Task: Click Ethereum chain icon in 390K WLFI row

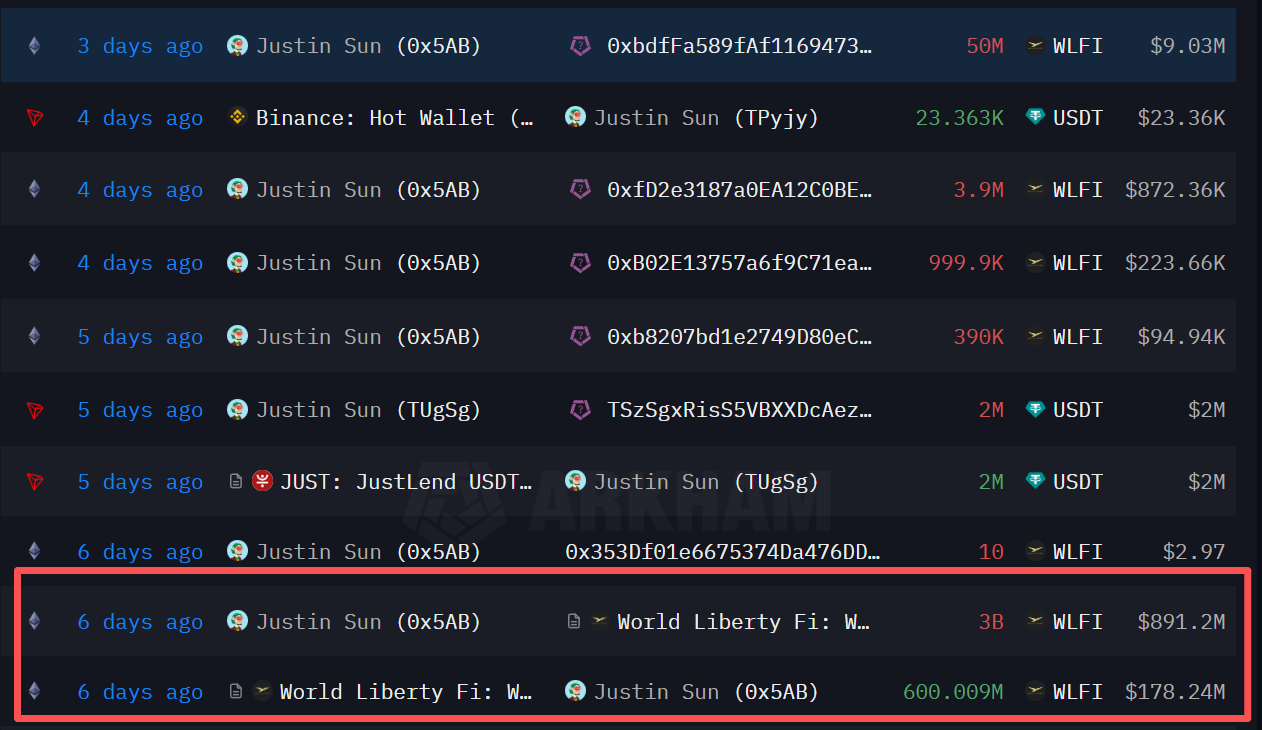Action: pos(35,337)
